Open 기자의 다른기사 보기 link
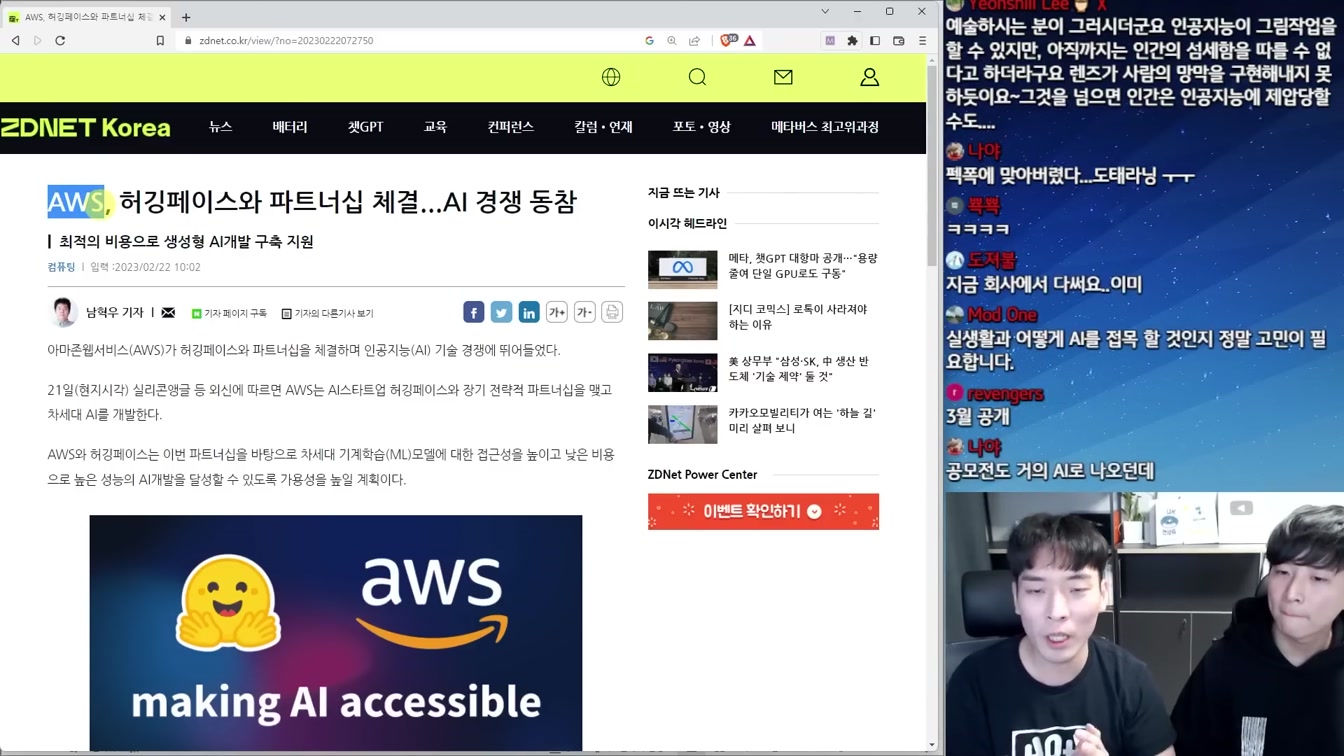1344x756 pixels. [328, 313]
